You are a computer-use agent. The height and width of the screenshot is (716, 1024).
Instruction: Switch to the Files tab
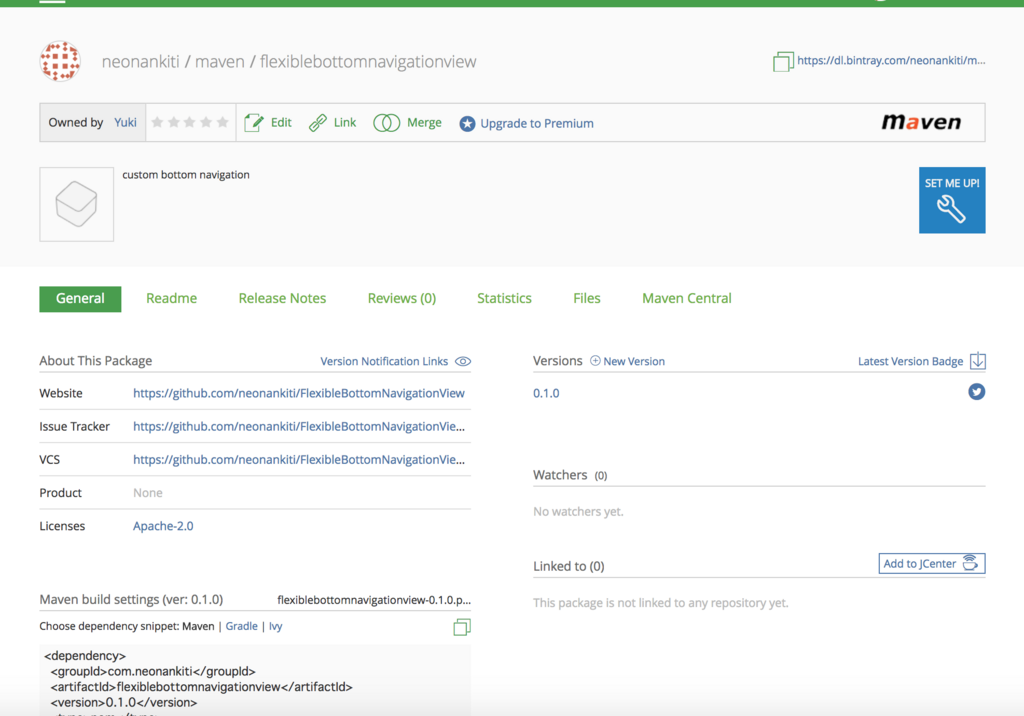586,299
